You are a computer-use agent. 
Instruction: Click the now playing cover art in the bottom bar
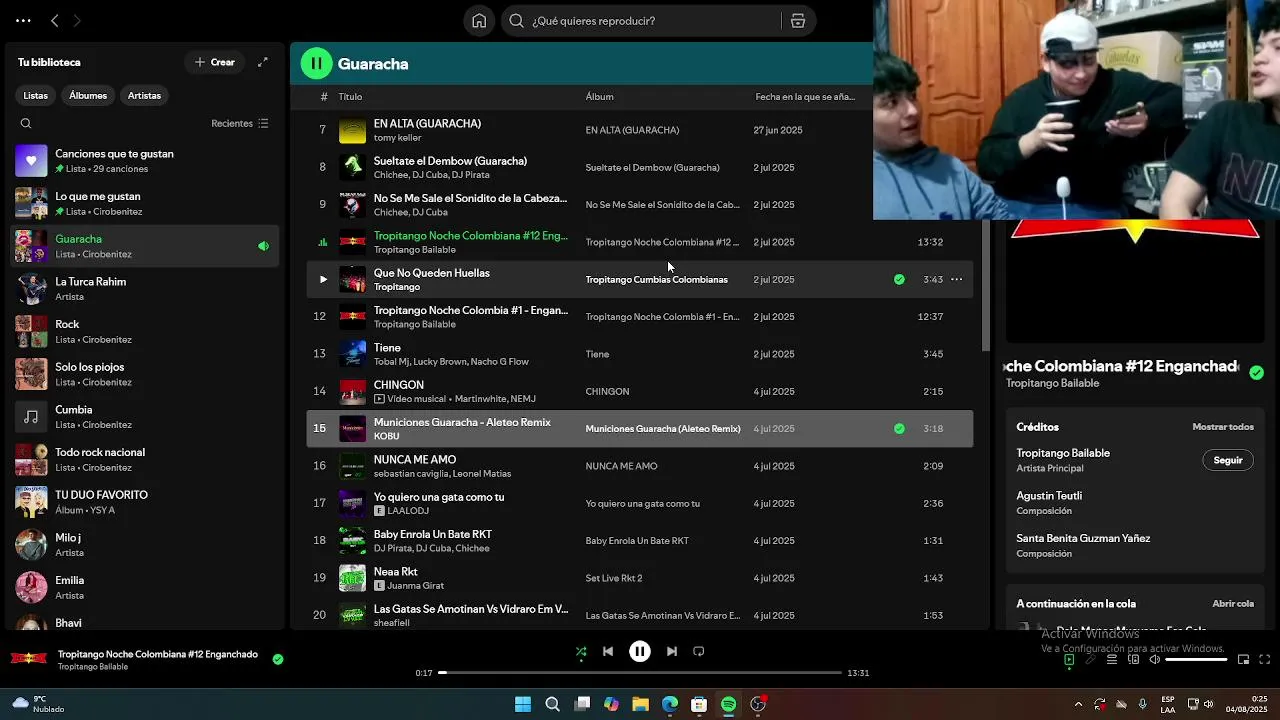pyautogui.click(x=29, y=660)
